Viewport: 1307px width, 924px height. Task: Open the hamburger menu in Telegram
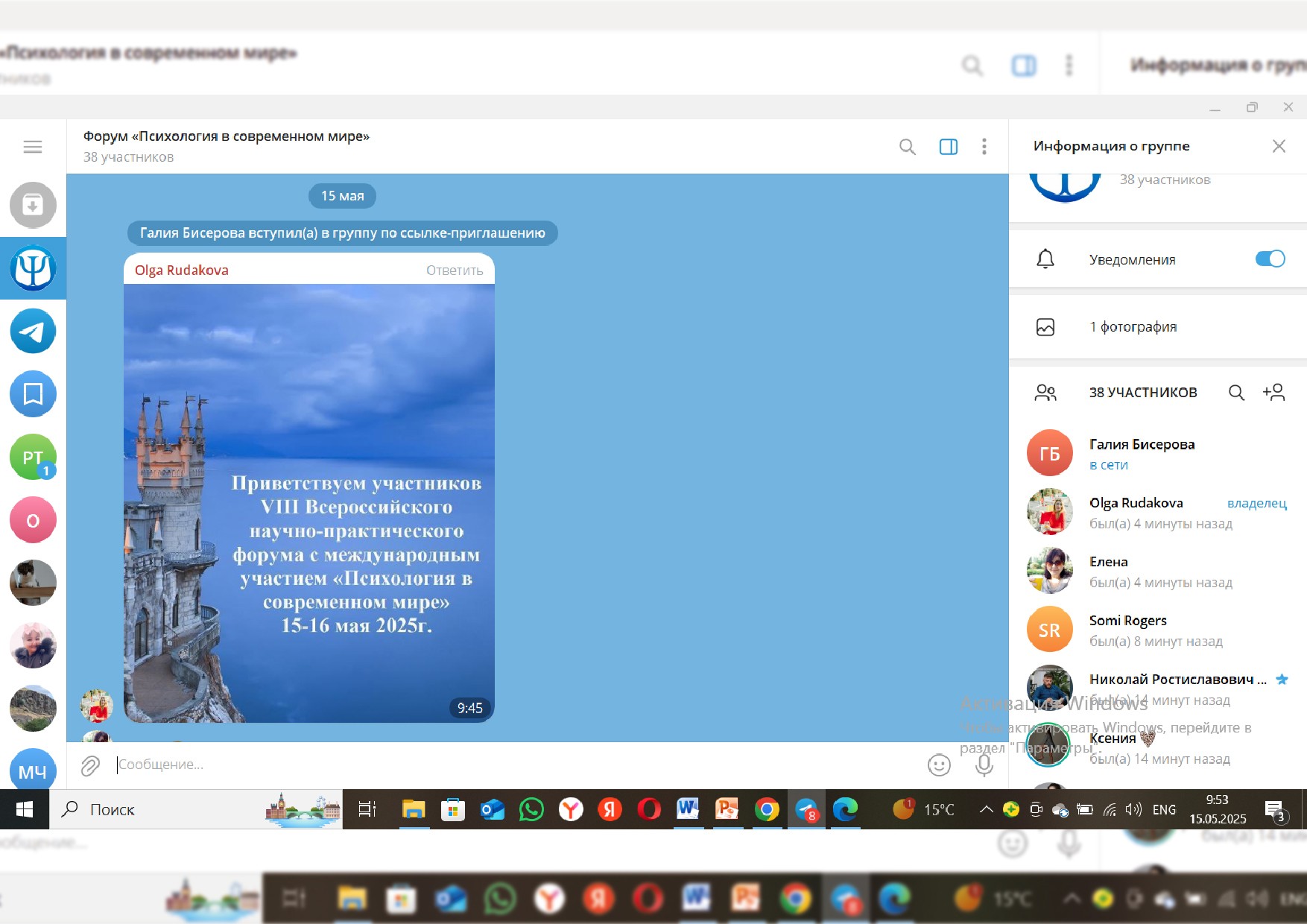[32, 147]
